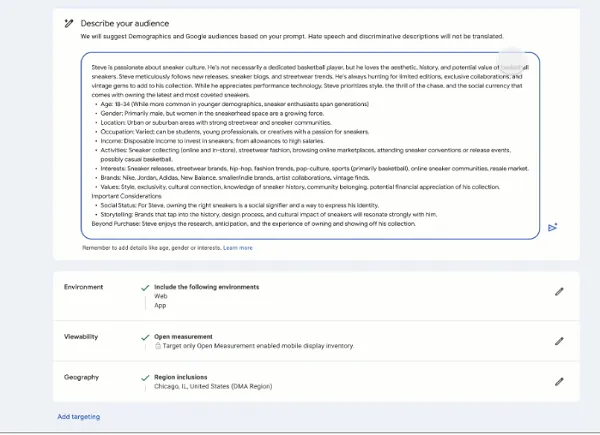The height and width of the screenshot is (435, 600).
Task: Click the Add targeting link
Action: coord(78,416)
